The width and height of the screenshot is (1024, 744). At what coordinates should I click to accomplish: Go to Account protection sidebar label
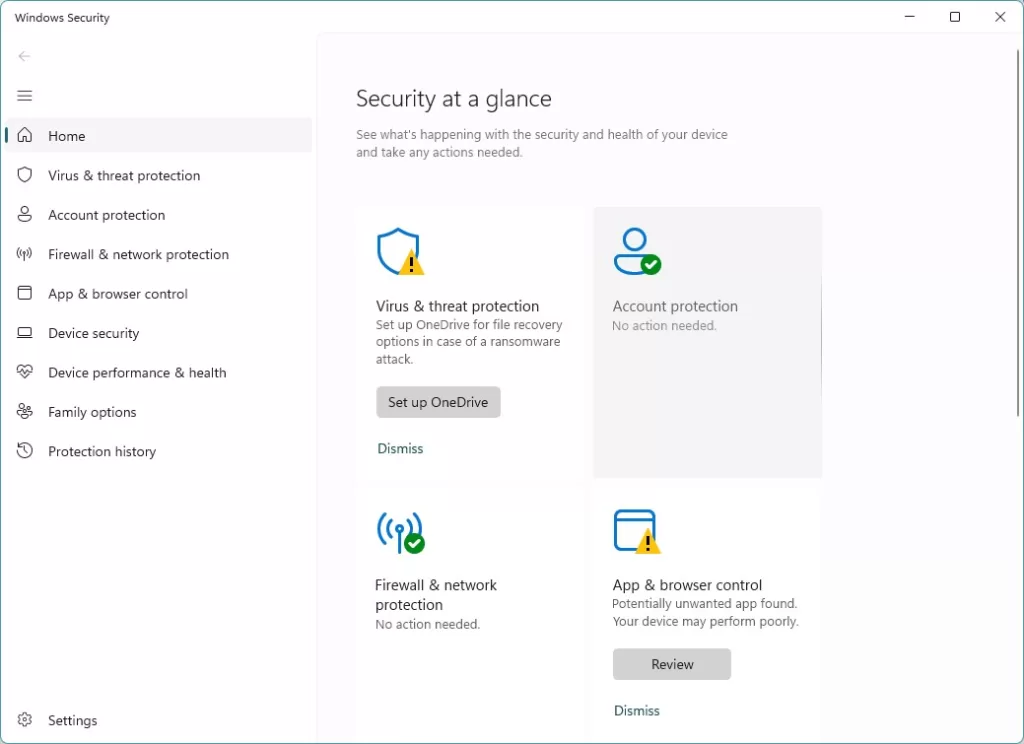[106, 215]
